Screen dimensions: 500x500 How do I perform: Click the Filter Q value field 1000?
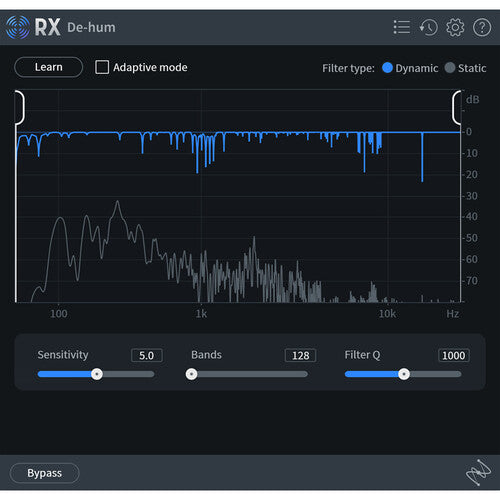coord(454,355)
